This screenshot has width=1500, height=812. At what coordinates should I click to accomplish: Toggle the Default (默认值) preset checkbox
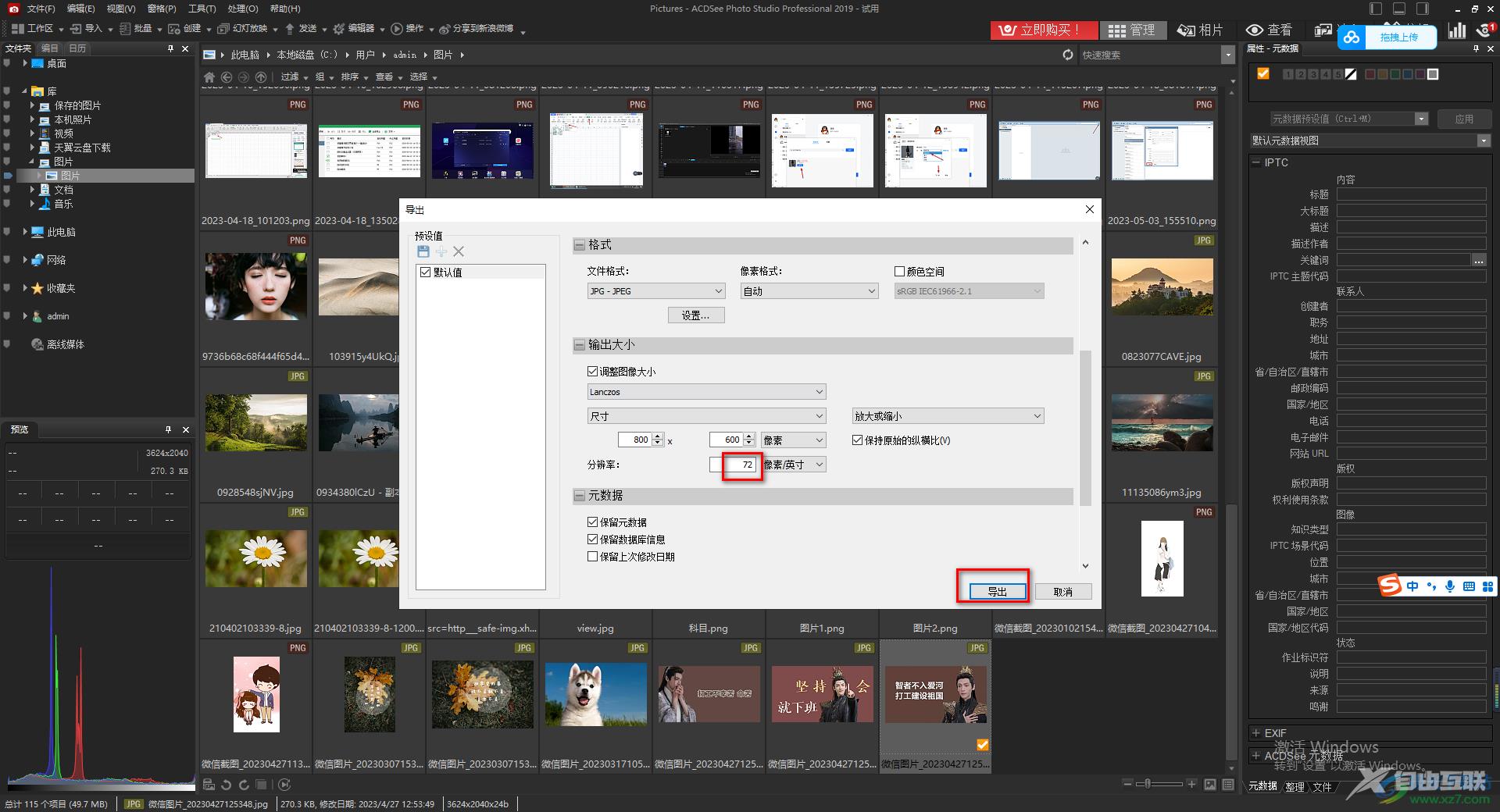coord(426,272)
